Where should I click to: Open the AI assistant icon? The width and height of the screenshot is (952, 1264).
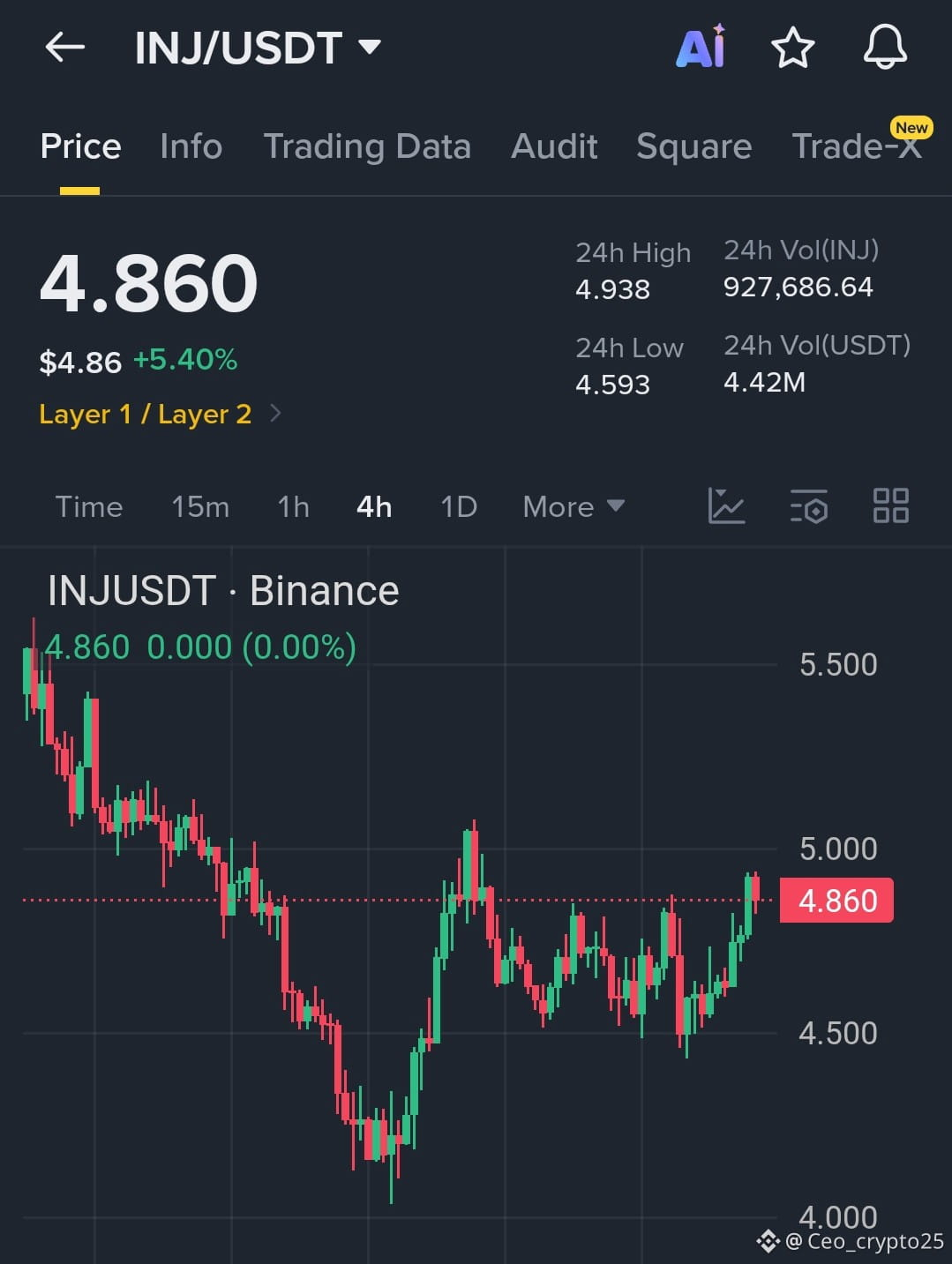coord(701,46)
